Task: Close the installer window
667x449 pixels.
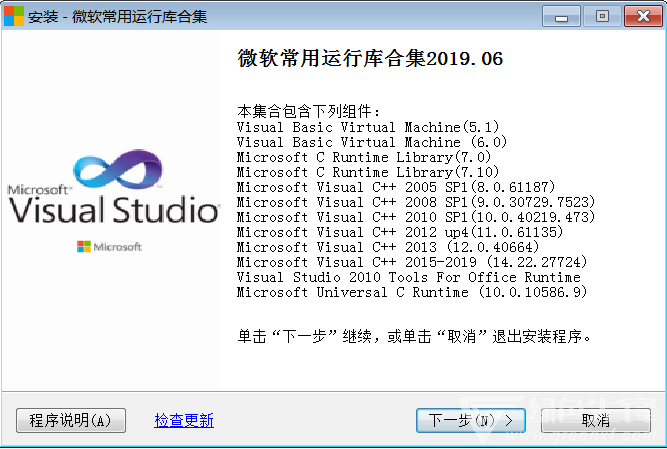Action: (x=643, y=17)
